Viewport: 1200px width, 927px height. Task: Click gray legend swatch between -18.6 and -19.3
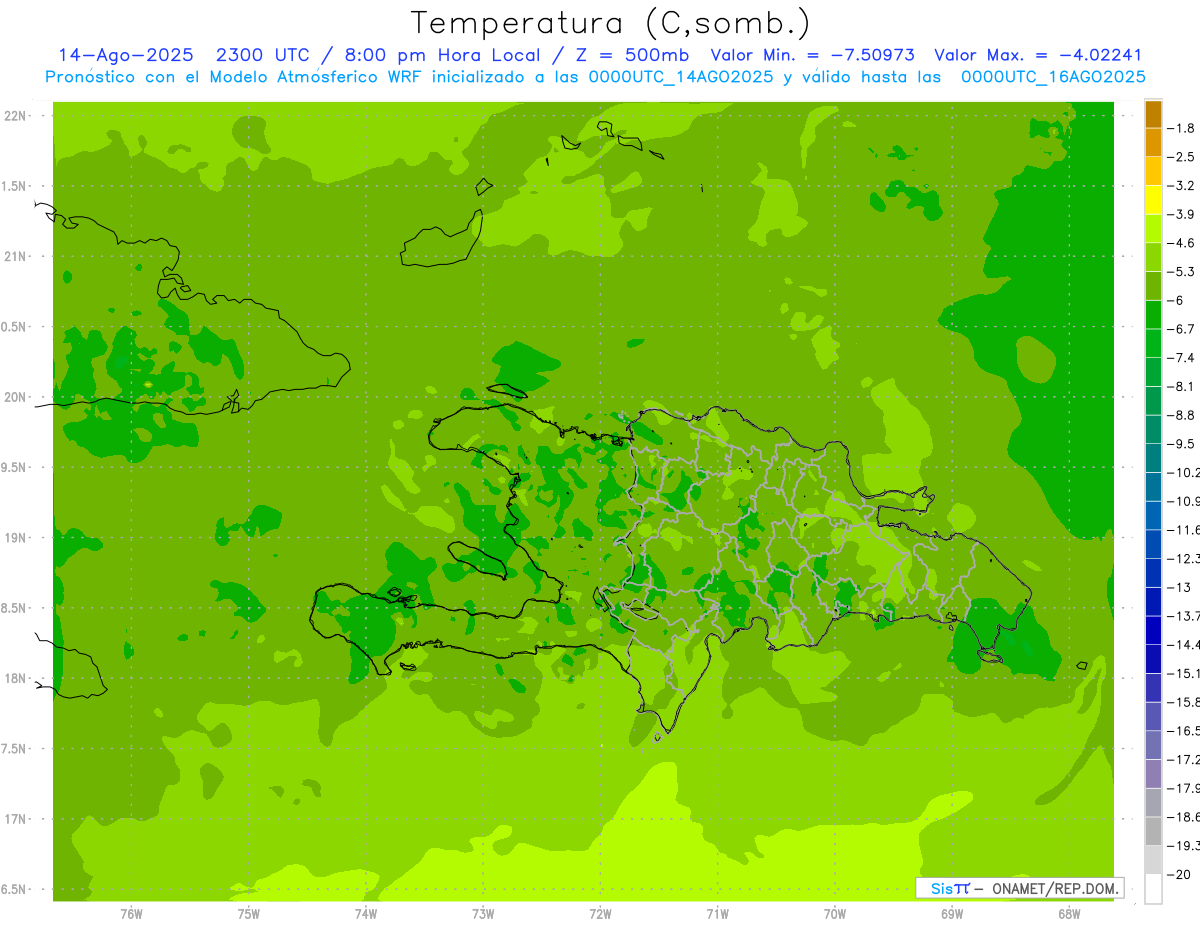[1153, 831]
